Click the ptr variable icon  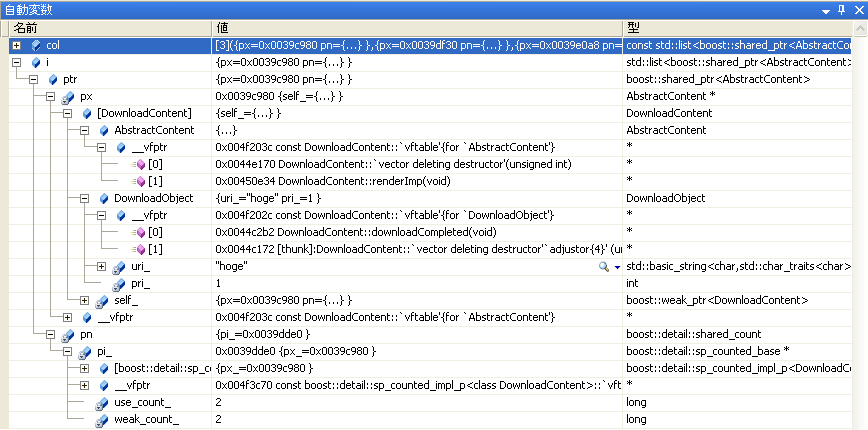coord(53,80)
